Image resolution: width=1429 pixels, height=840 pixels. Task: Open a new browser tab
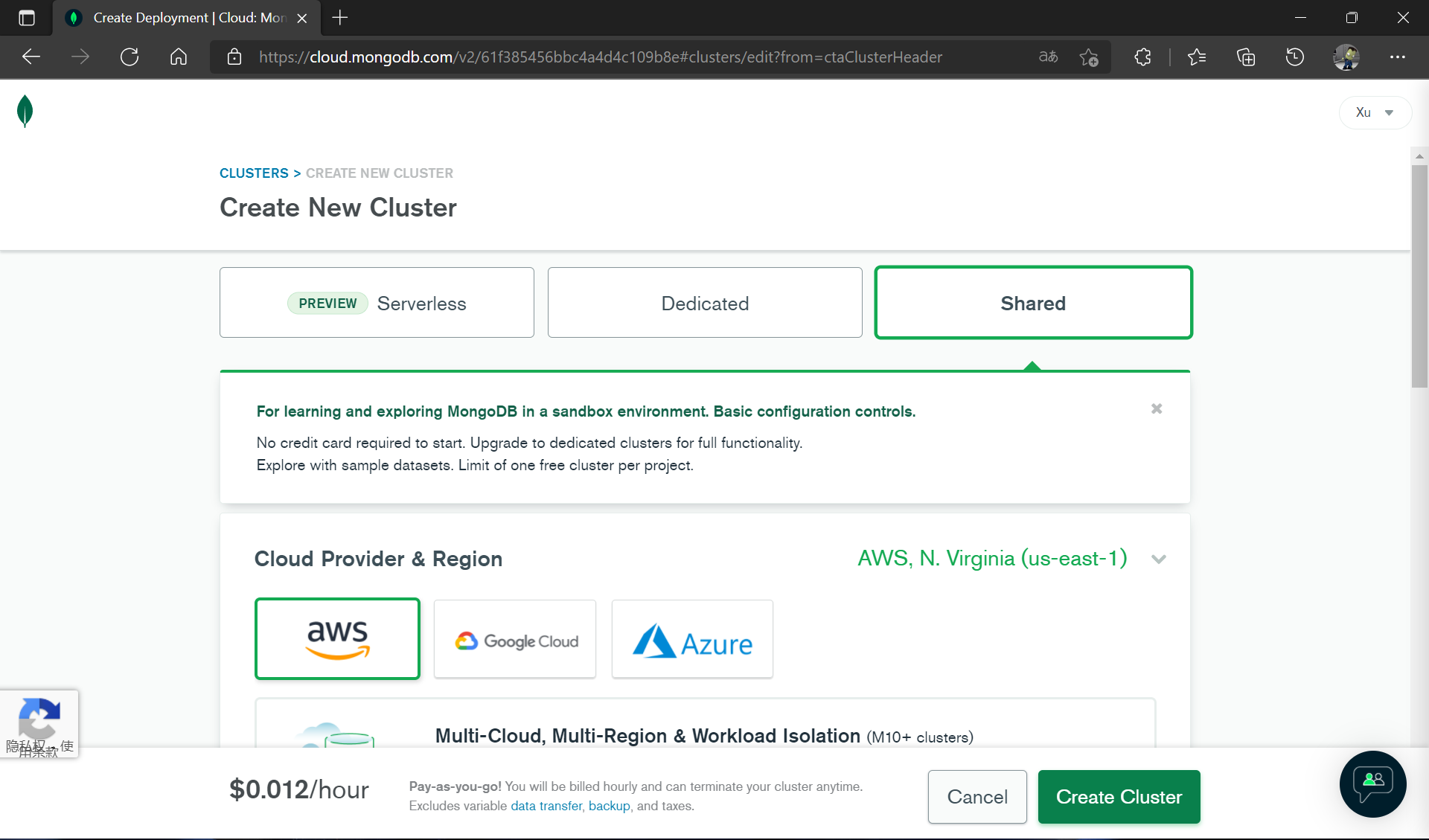pyautogui.click(x=340, y=18)
